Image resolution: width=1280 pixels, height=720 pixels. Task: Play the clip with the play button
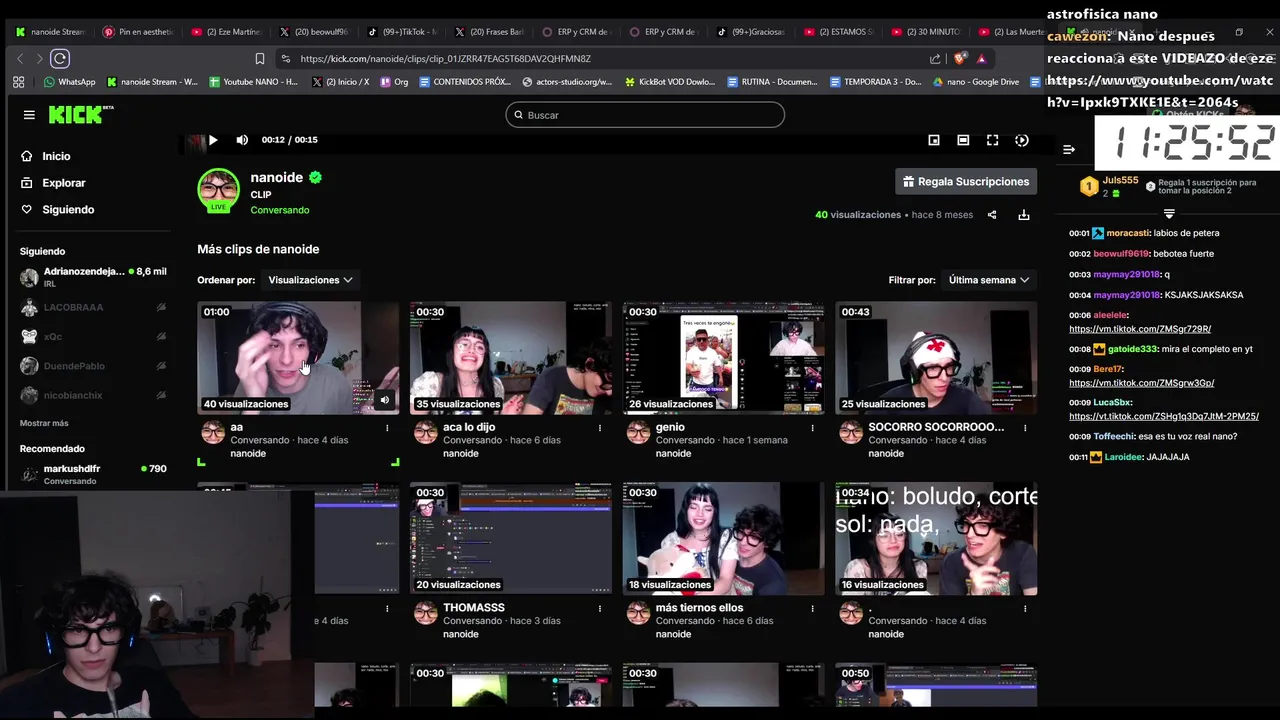coord(212,140)
